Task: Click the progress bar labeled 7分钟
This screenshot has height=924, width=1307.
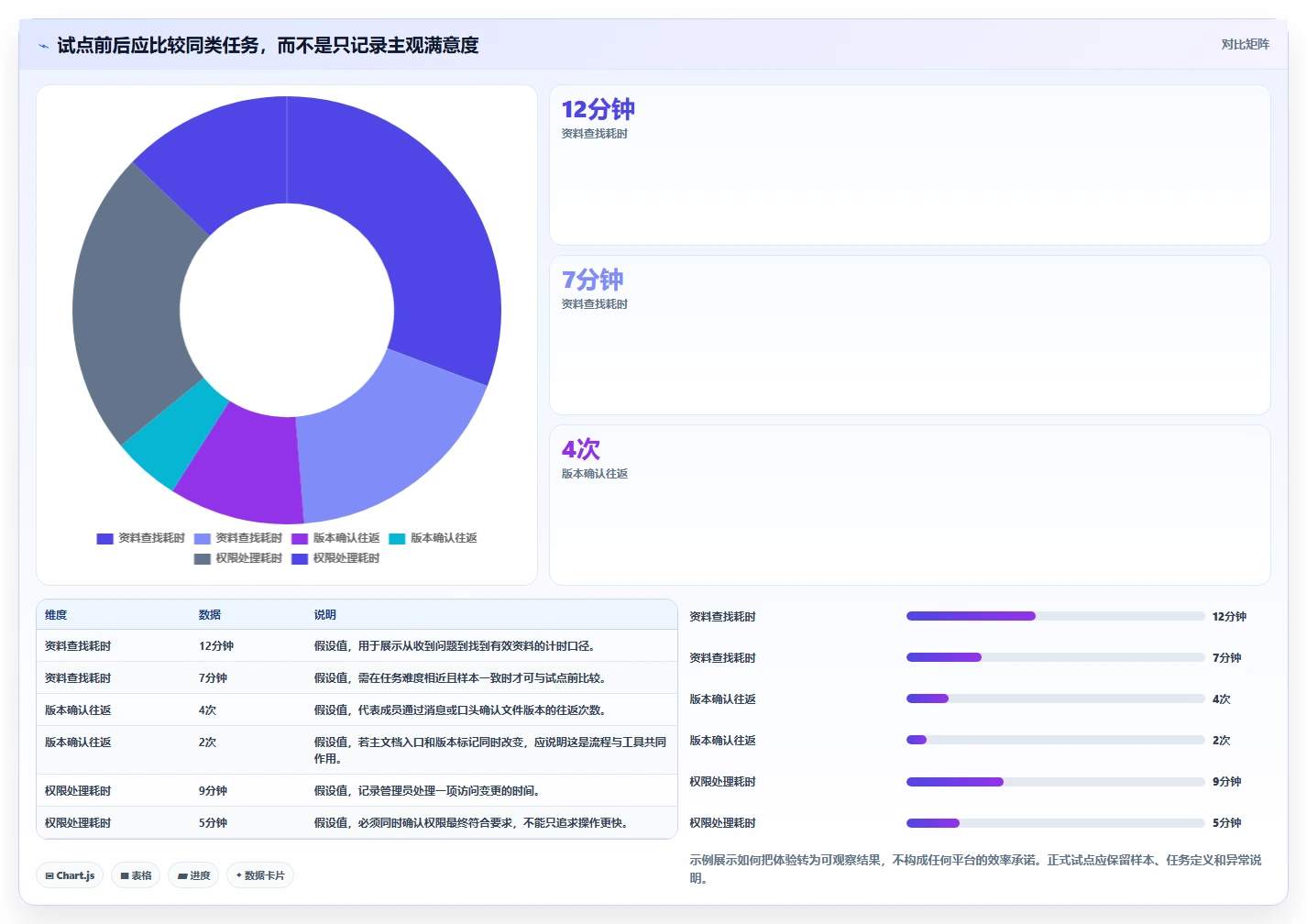Action: click(1055, 657)
